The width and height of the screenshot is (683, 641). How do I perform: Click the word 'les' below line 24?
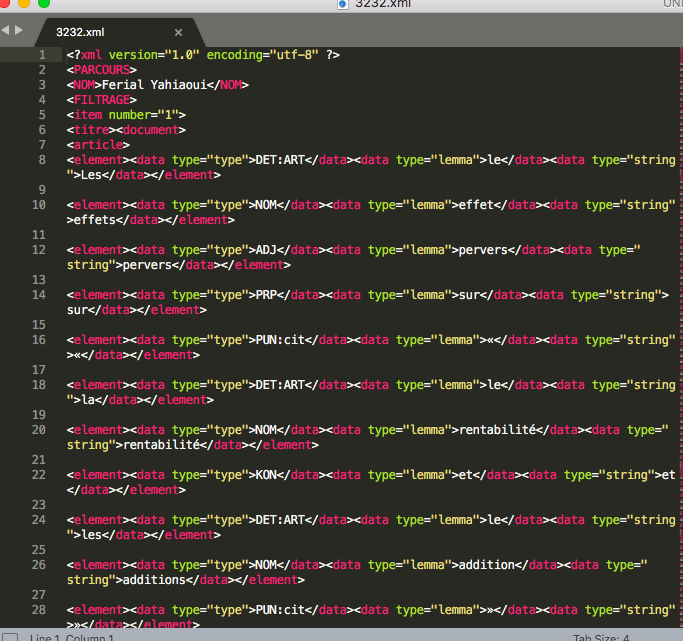click(91, 535)
